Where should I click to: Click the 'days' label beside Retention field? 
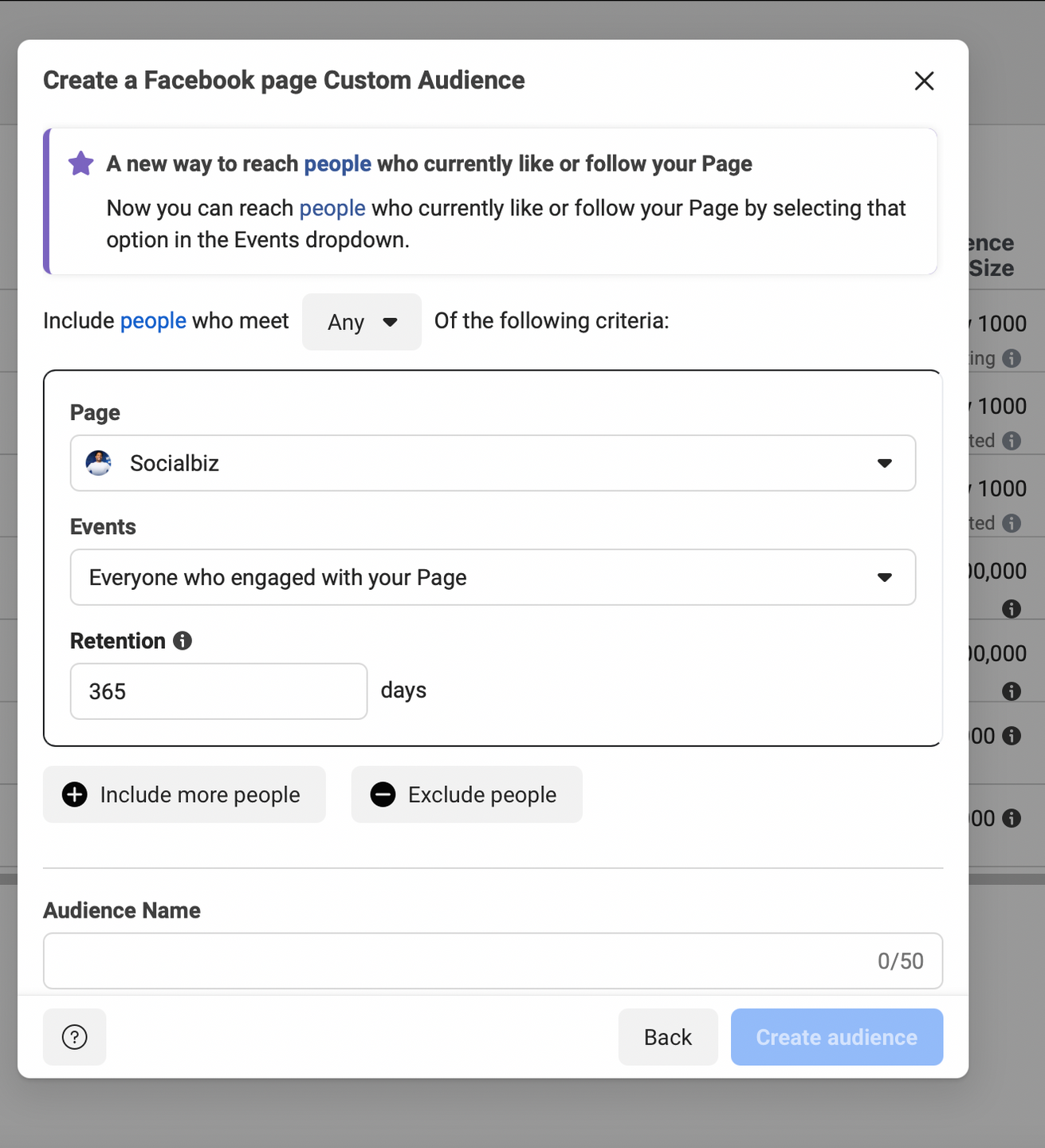[x=403, y=690]
